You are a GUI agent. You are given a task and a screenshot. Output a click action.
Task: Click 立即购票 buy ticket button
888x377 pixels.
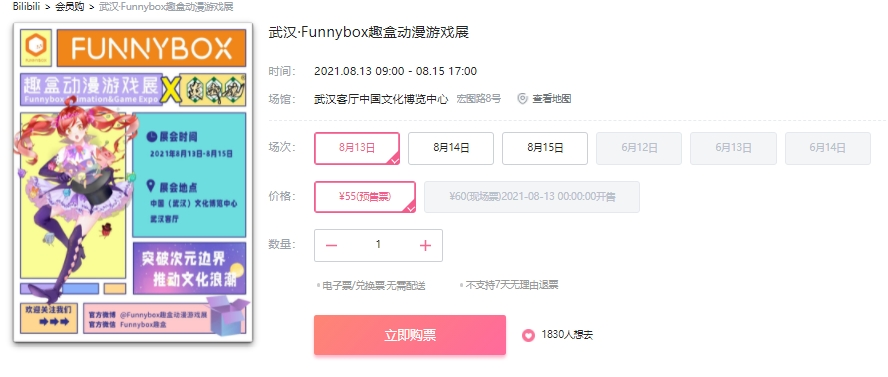[410, 335]
